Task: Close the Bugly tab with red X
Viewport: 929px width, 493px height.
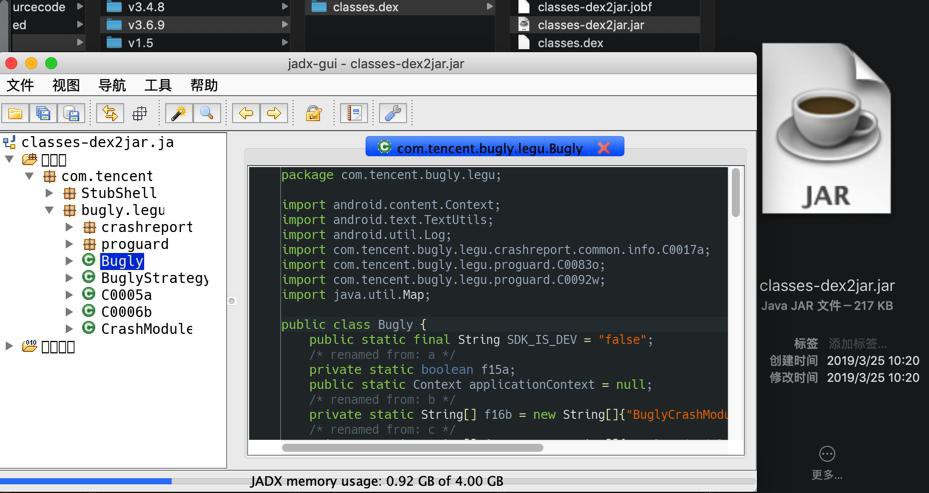Action: [604, 148]
